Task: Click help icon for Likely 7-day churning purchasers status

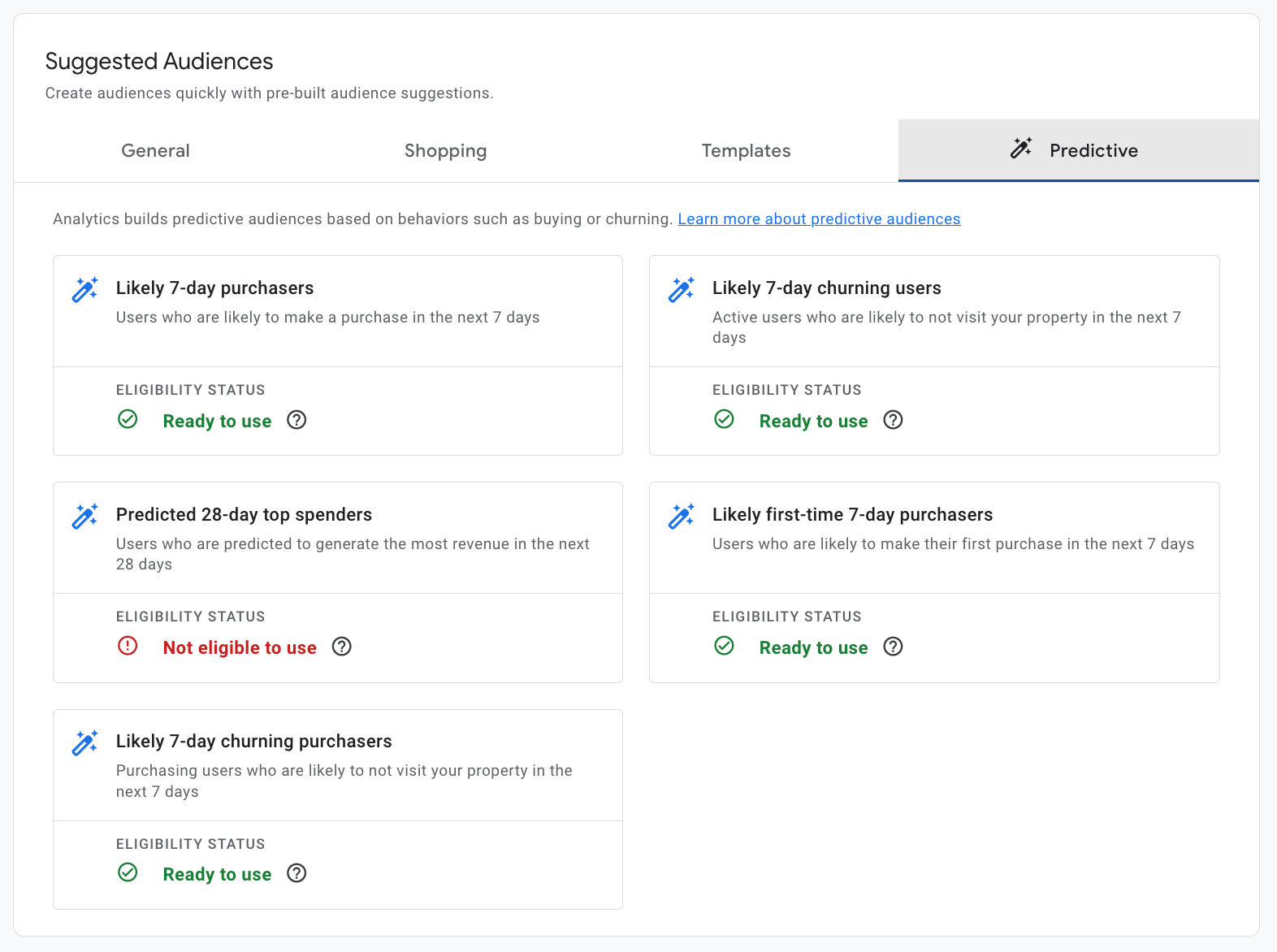Action: [297, 873]
